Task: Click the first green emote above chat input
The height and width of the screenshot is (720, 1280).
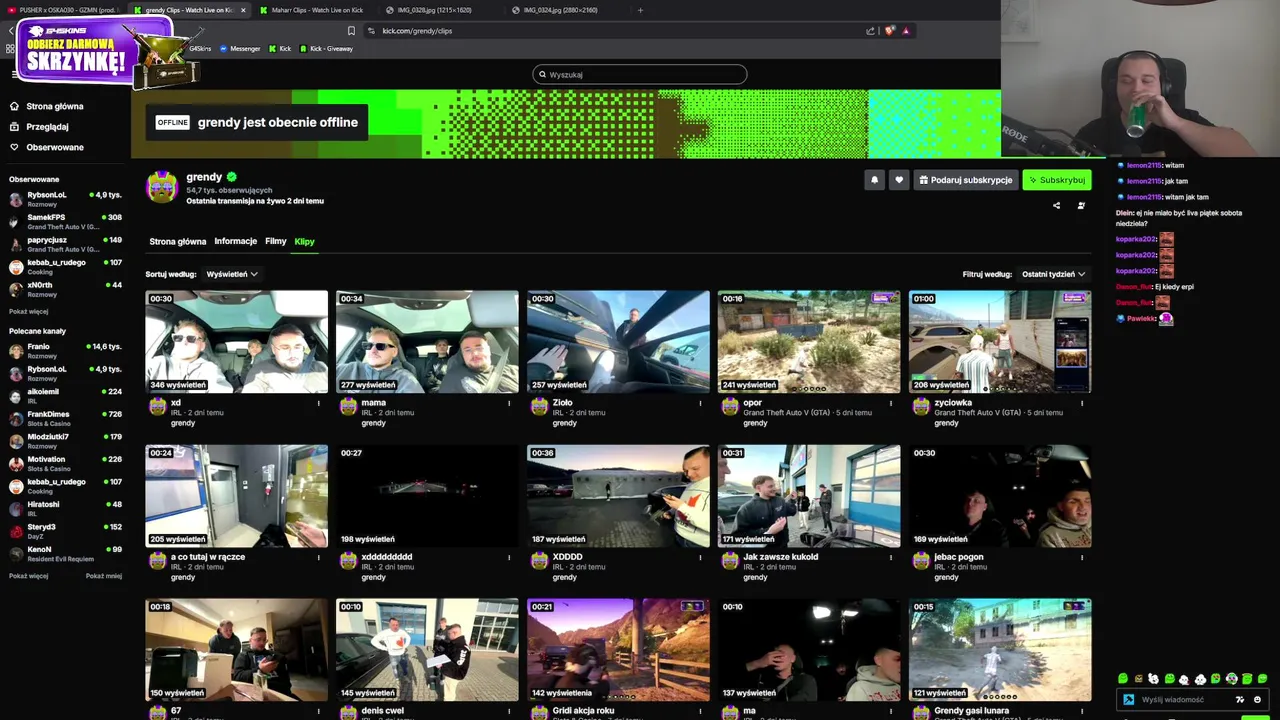Action: (x=1123, y=679)
